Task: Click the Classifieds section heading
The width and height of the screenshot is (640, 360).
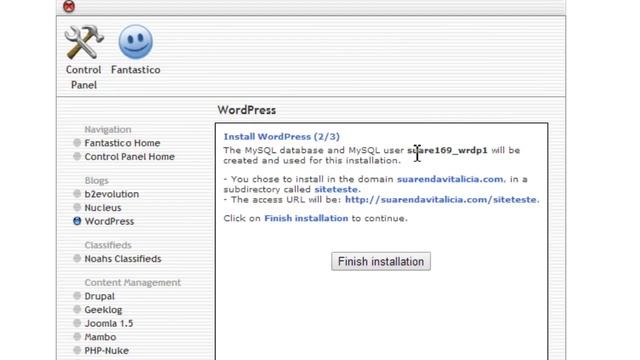Action: [x=108, y=245]
